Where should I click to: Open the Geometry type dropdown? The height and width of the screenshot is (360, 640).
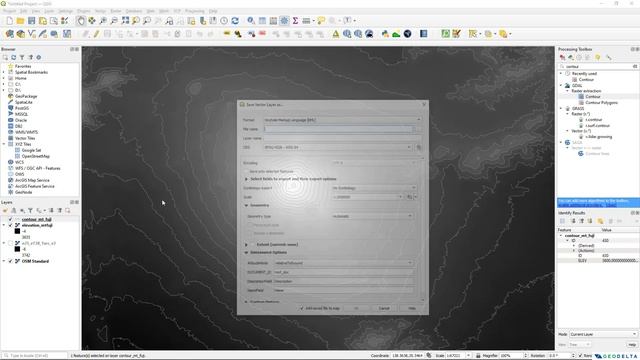tap(372, 216)
